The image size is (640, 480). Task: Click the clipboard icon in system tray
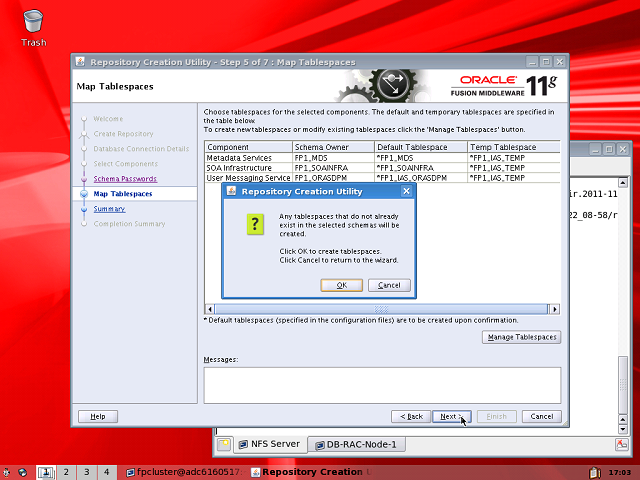tap(595, 472)
